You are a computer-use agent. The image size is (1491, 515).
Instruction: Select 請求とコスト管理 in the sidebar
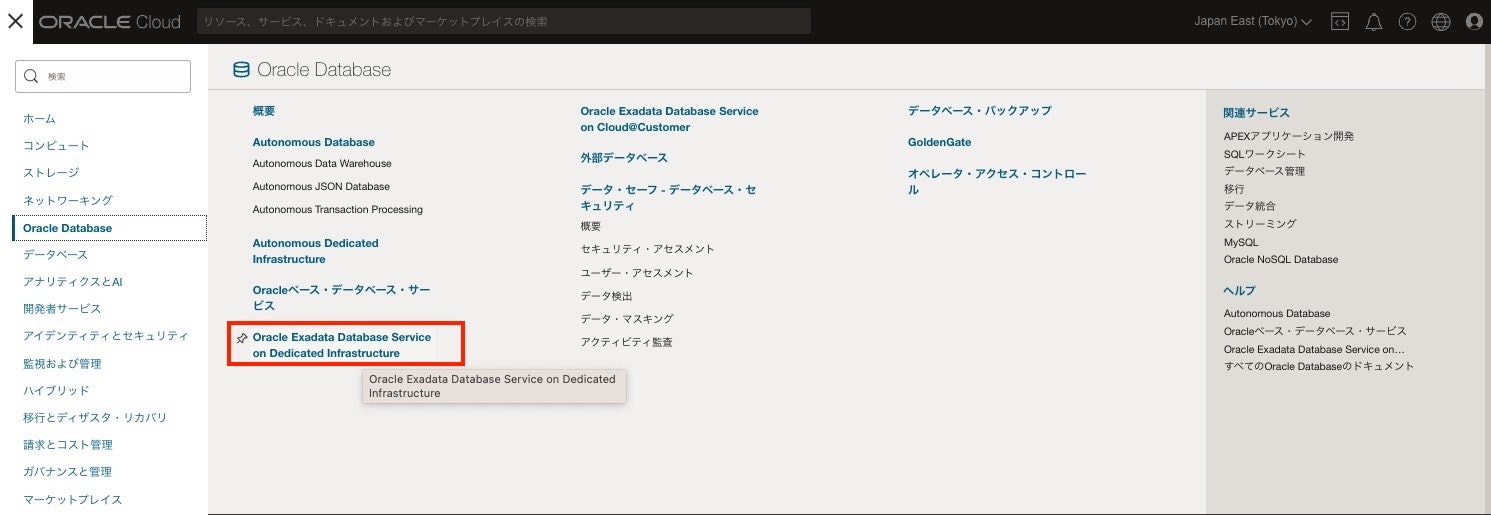click(68, 444)
